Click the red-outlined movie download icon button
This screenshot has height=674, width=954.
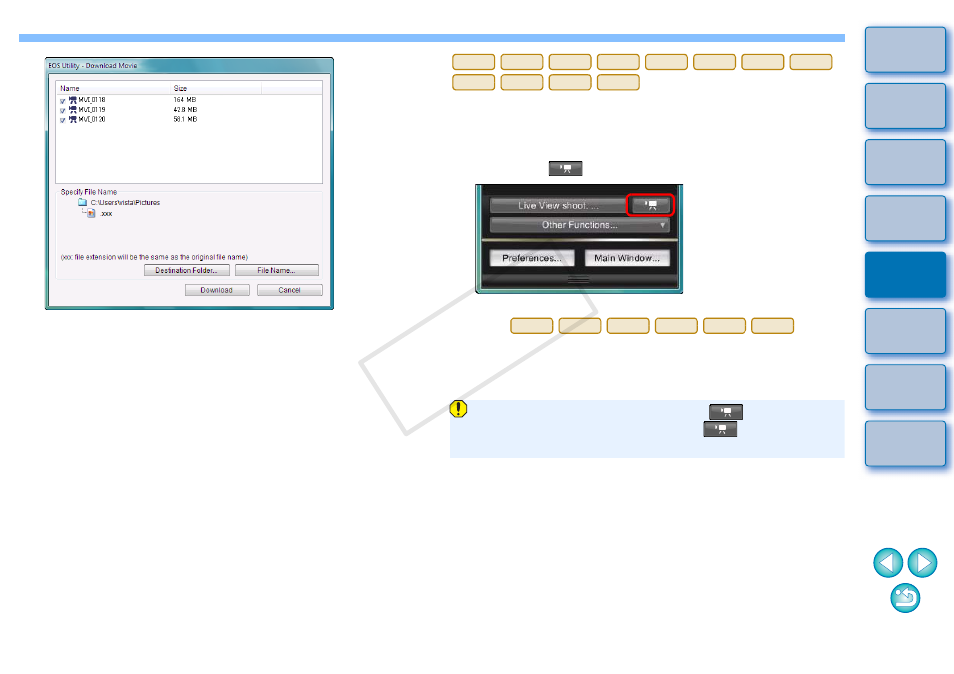pyautogui.click(x=650, y=205)
